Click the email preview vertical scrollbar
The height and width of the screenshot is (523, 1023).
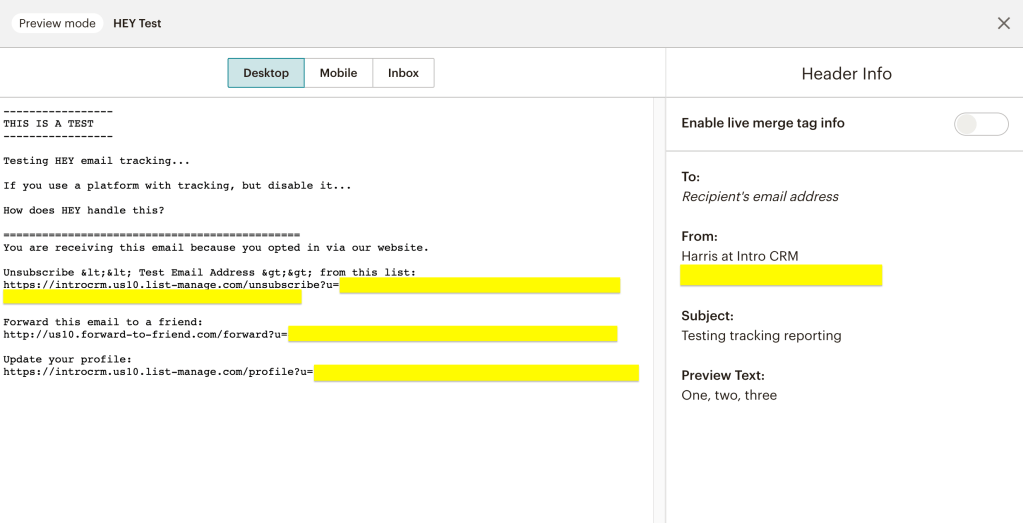(x=658, y=300)
